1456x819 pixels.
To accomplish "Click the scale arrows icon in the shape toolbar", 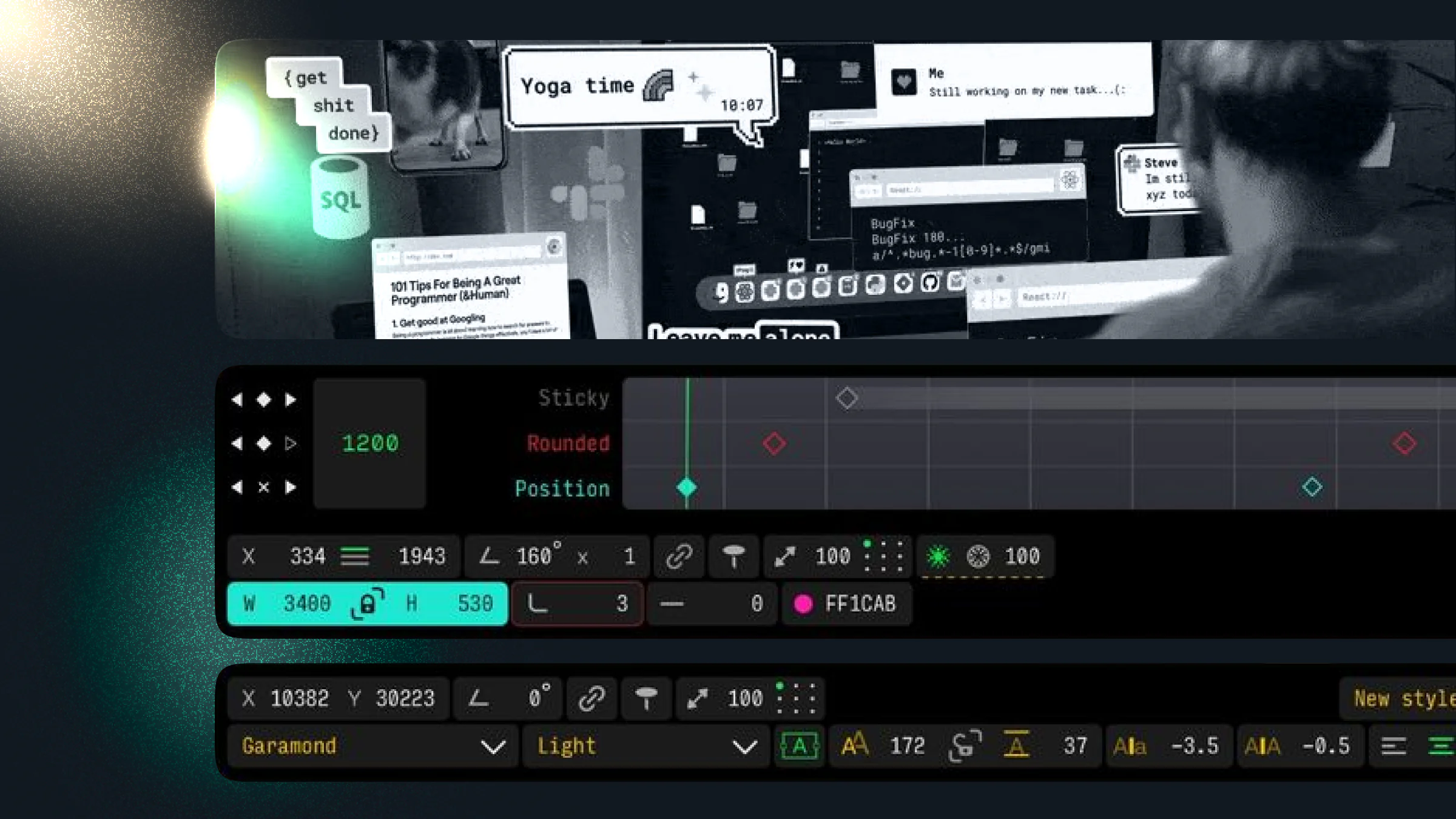I will point(785,556).
